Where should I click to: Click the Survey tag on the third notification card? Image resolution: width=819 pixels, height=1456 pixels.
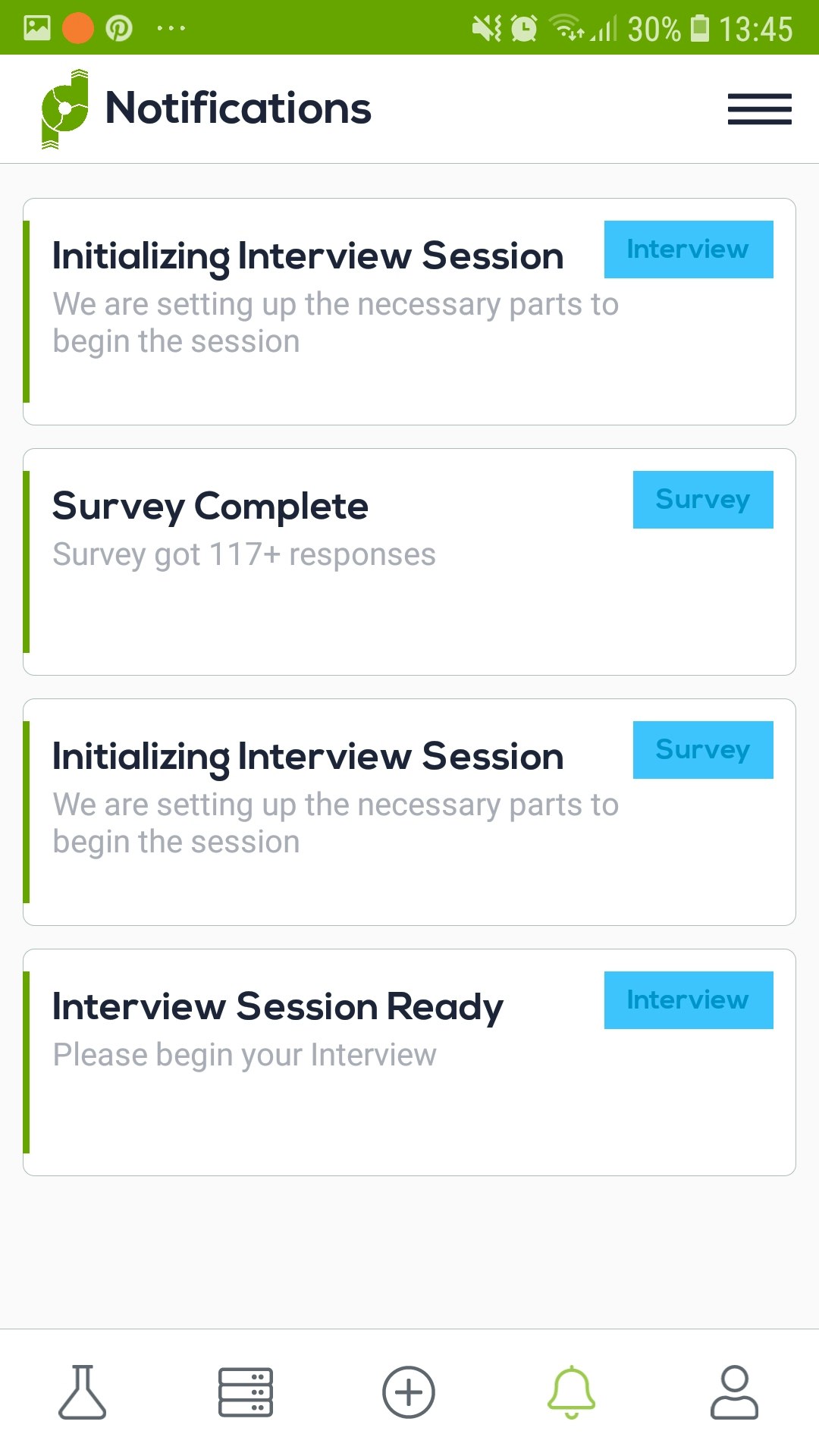(x=702, y=749)
